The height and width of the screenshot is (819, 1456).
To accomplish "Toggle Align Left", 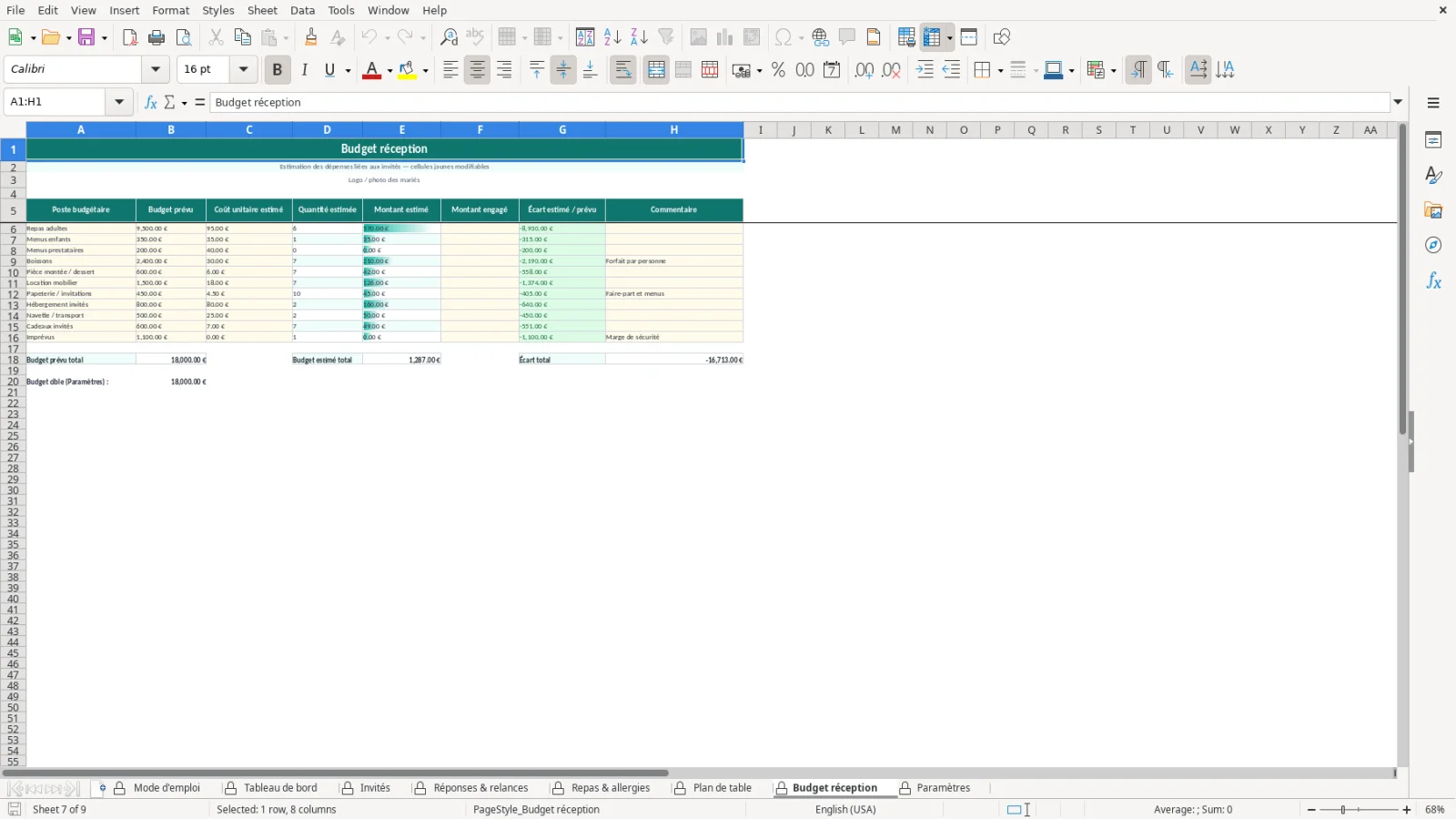I will [x=450, y=70].
